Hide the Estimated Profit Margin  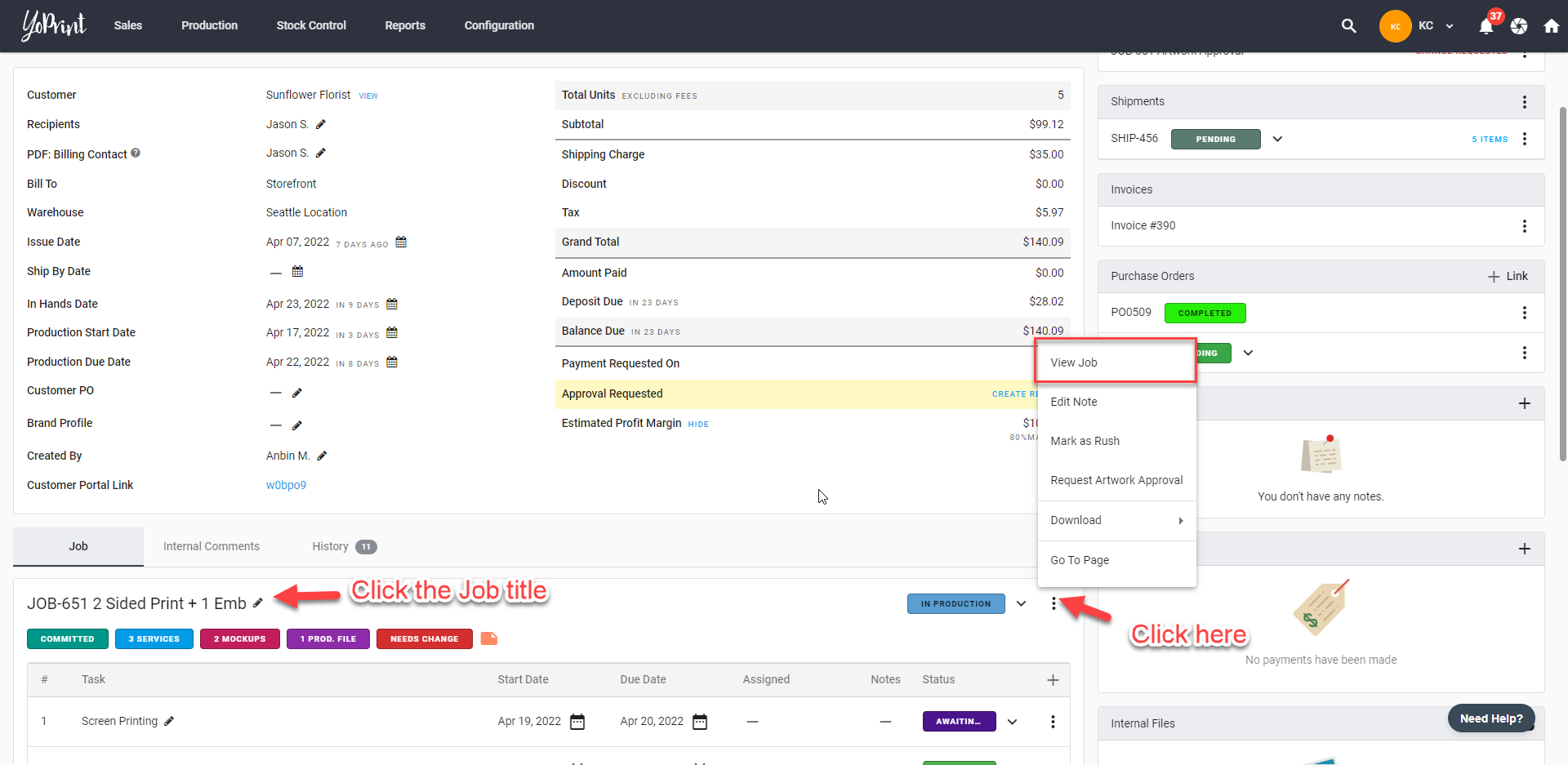click(x=698, y=424)
